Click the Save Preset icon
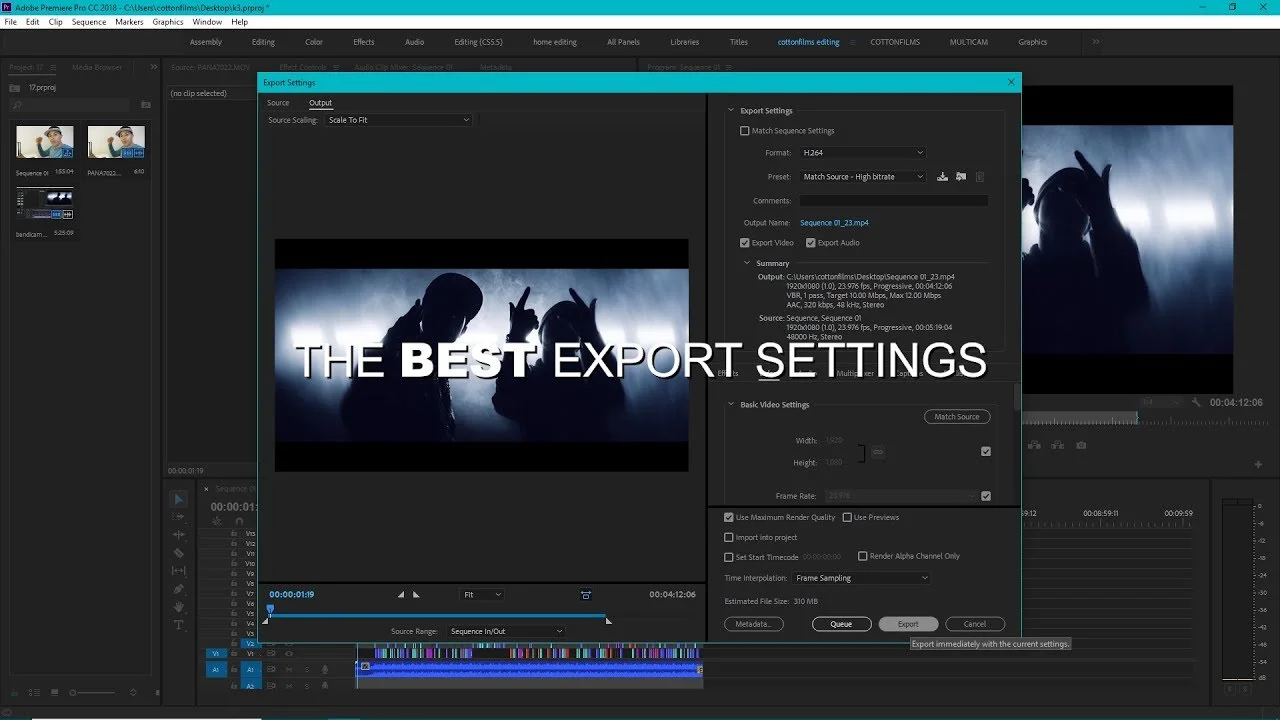Viewport: 1280px width, 720px height. tap(942, 177)
